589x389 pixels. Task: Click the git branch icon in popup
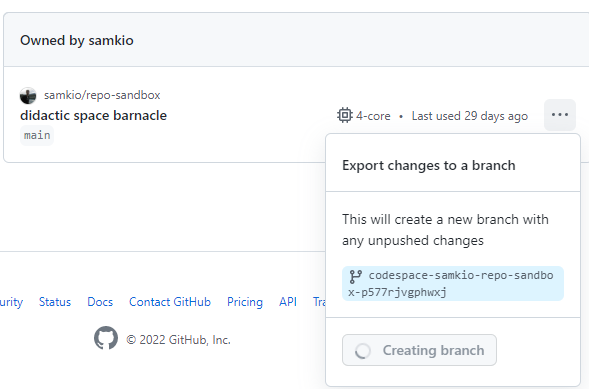click(355, 276)
